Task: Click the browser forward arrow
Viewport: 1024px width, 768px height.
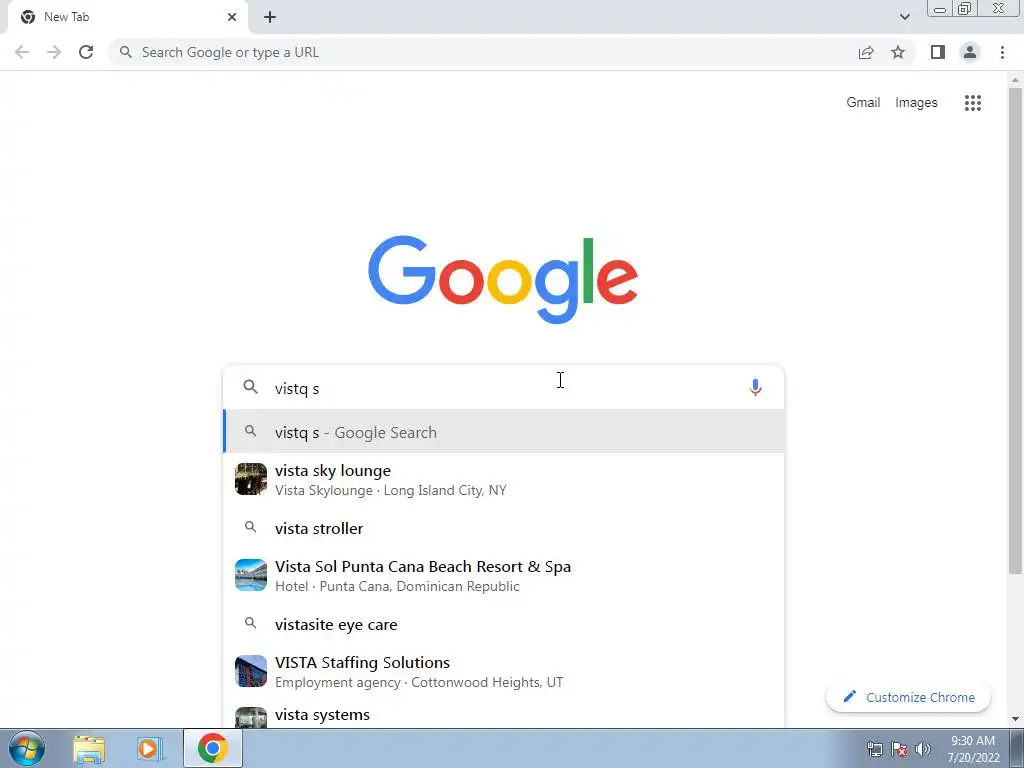Action: [54, 52]
